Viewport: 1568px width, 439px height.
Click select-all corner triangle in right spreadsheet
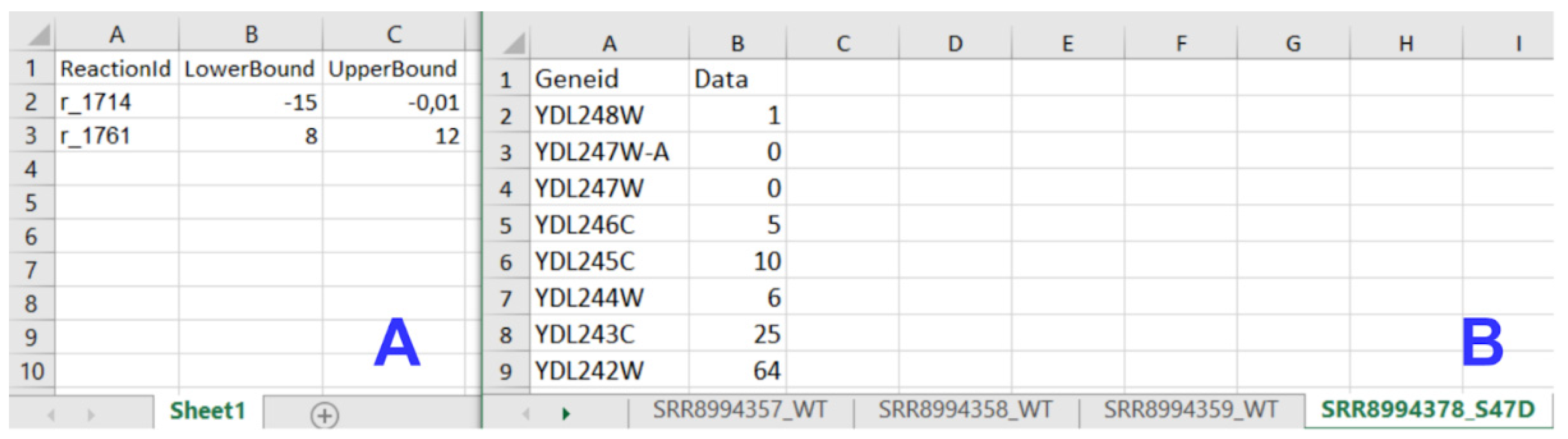coord(514,44)
